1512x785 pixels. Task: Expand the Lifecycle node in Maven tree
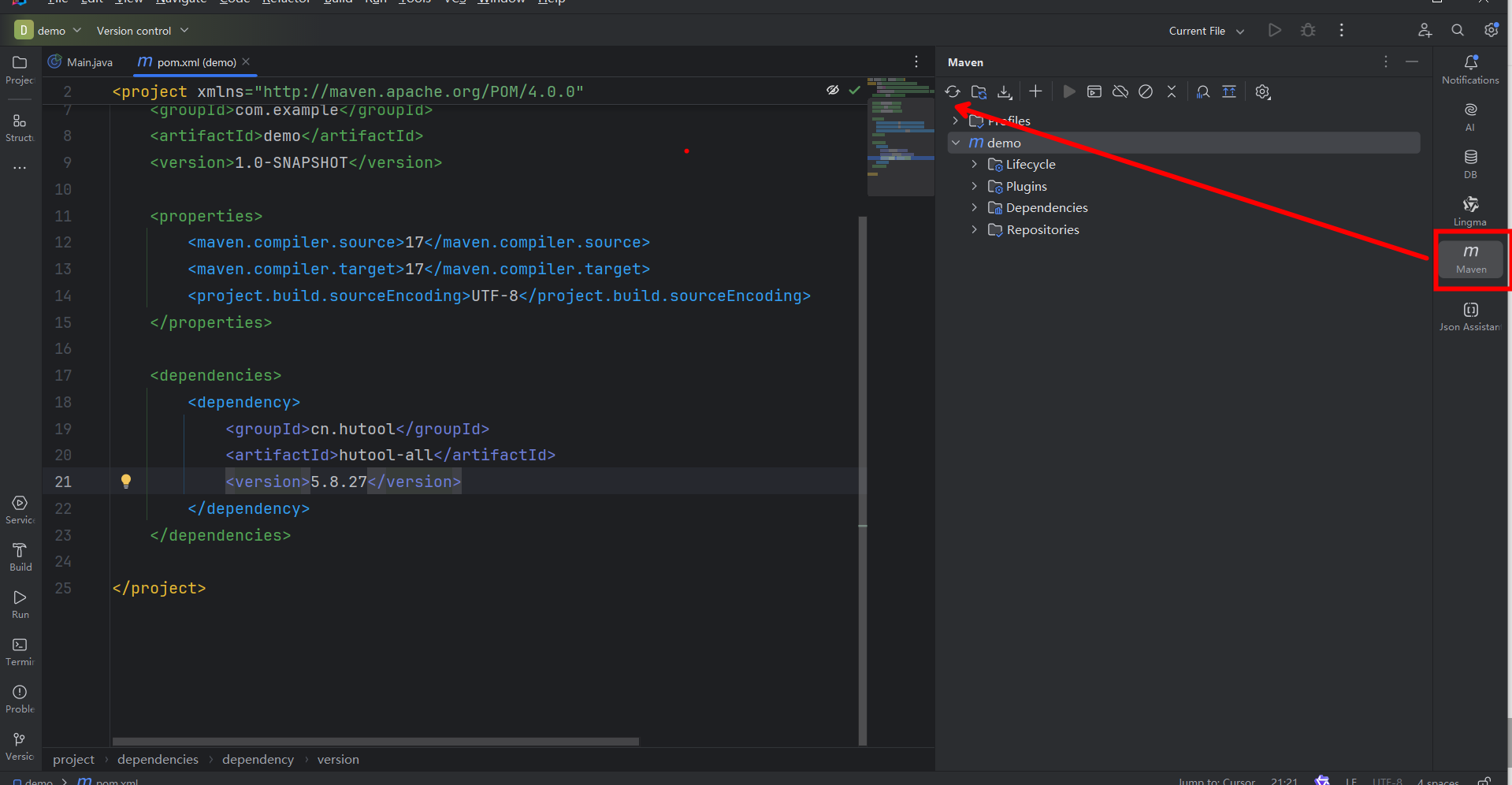click(x=975, y=165)
